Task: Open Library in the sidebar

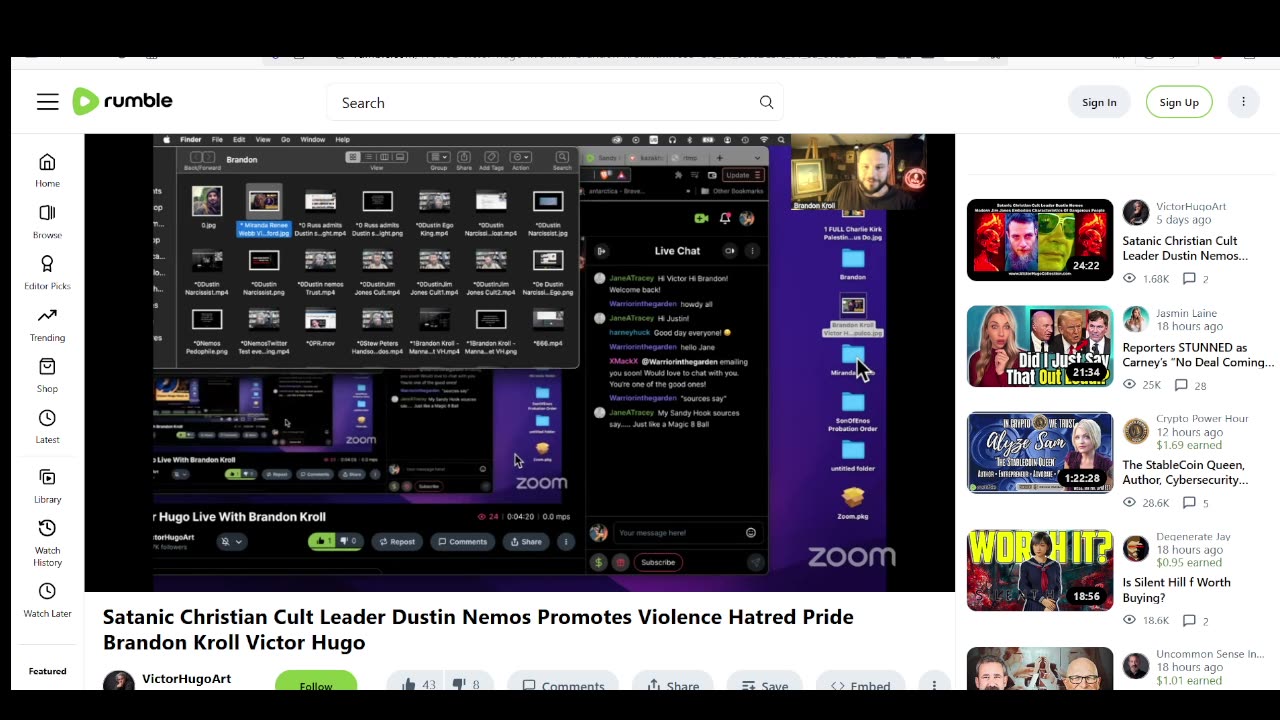Action: (x=47, y=486)
